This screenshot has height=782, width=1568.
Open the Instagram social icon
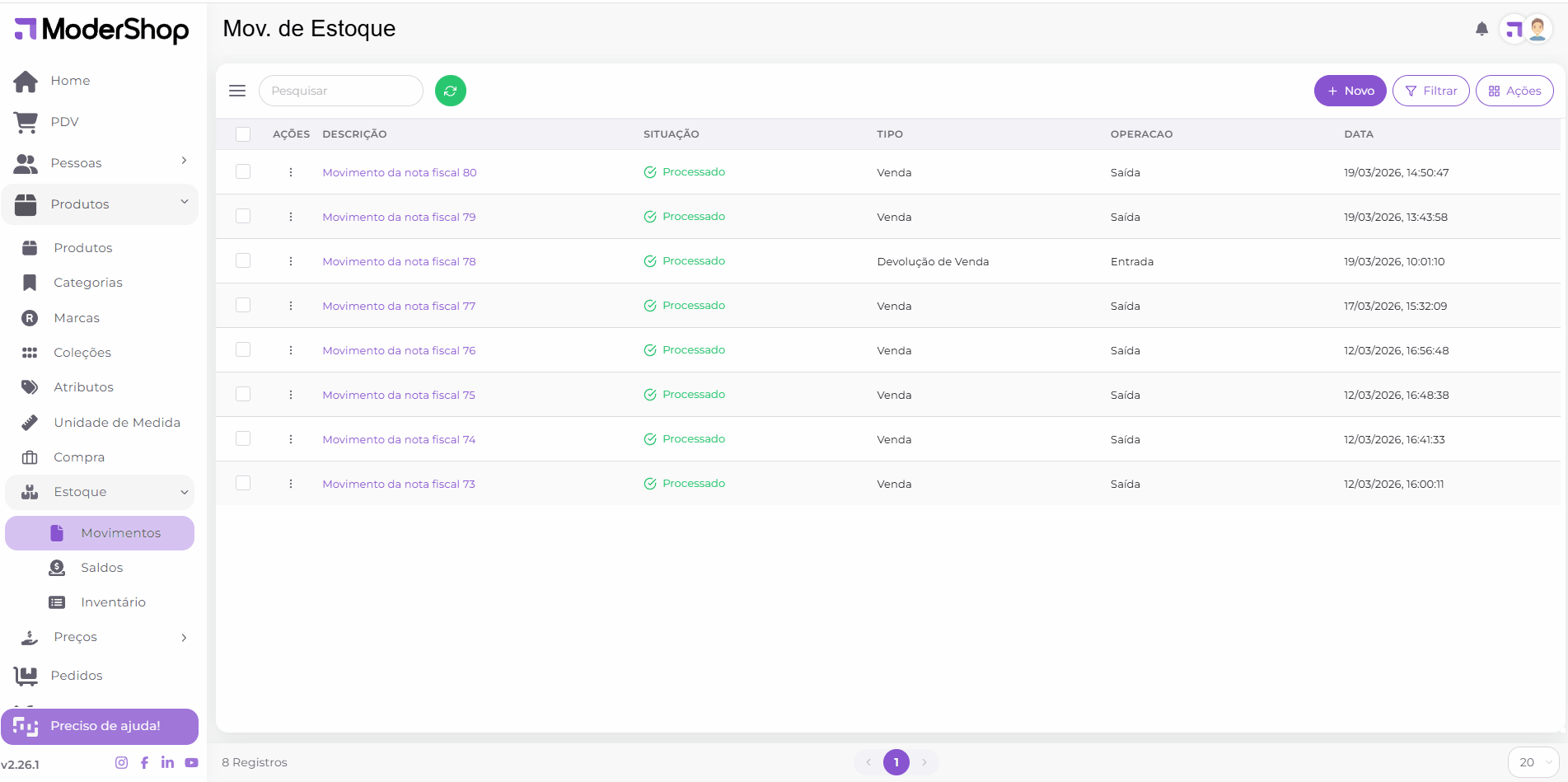click(x=121, y=763)
